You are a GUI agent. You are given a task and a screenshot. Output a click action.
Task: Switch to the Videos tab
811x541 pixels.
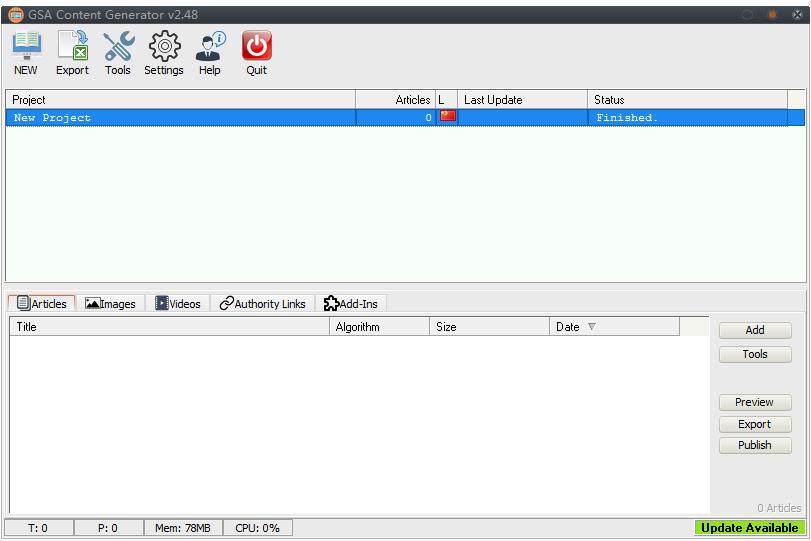pyautogui.click(x=177, y=303)
